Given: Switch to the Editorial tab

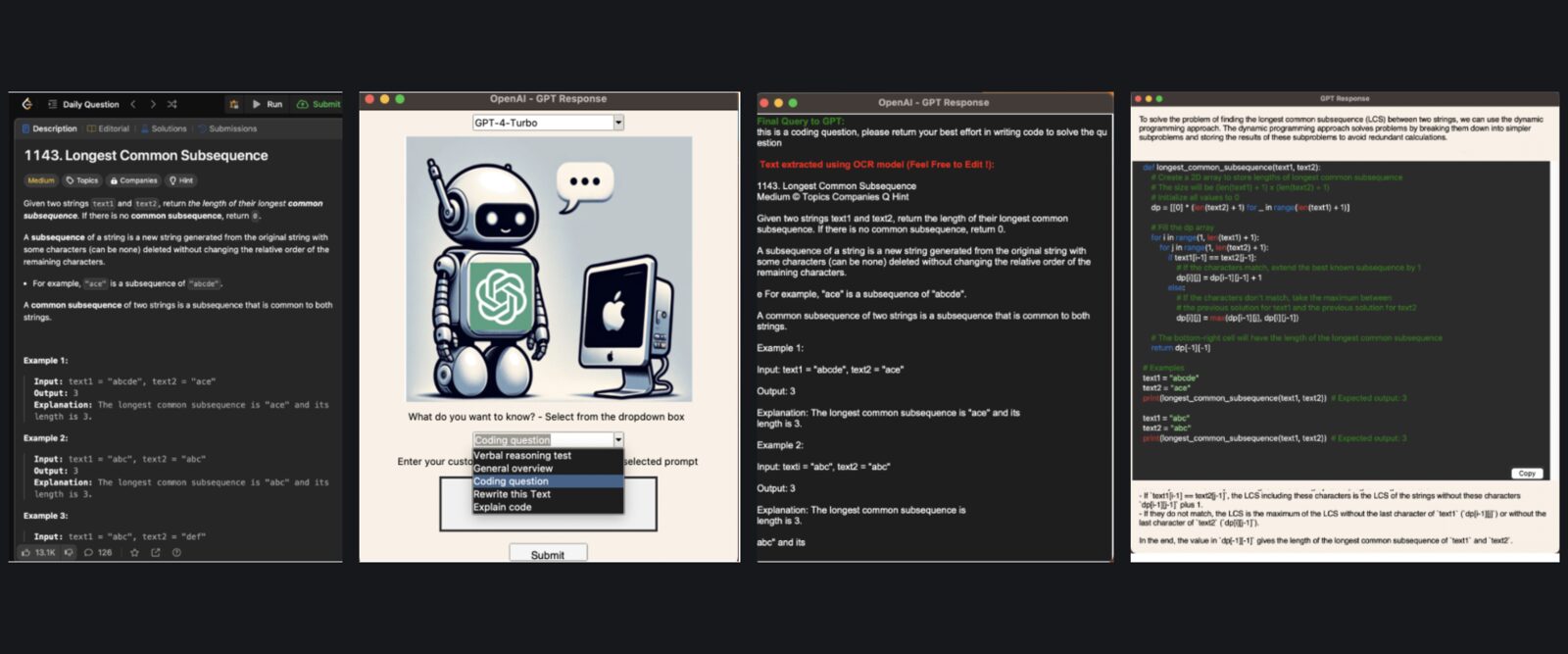Looking at the screenshot, I should pos(108,128).
